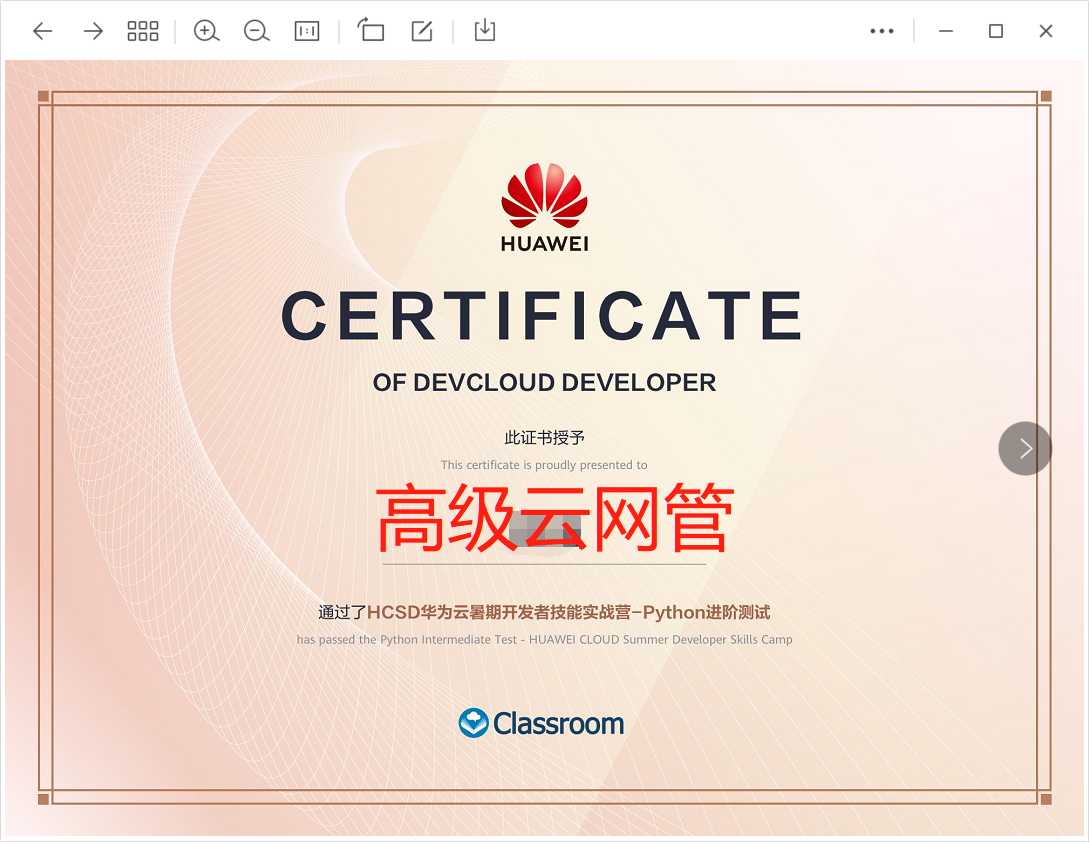
Task: Go to the previous image with back arrow
Action: (43, 31)
